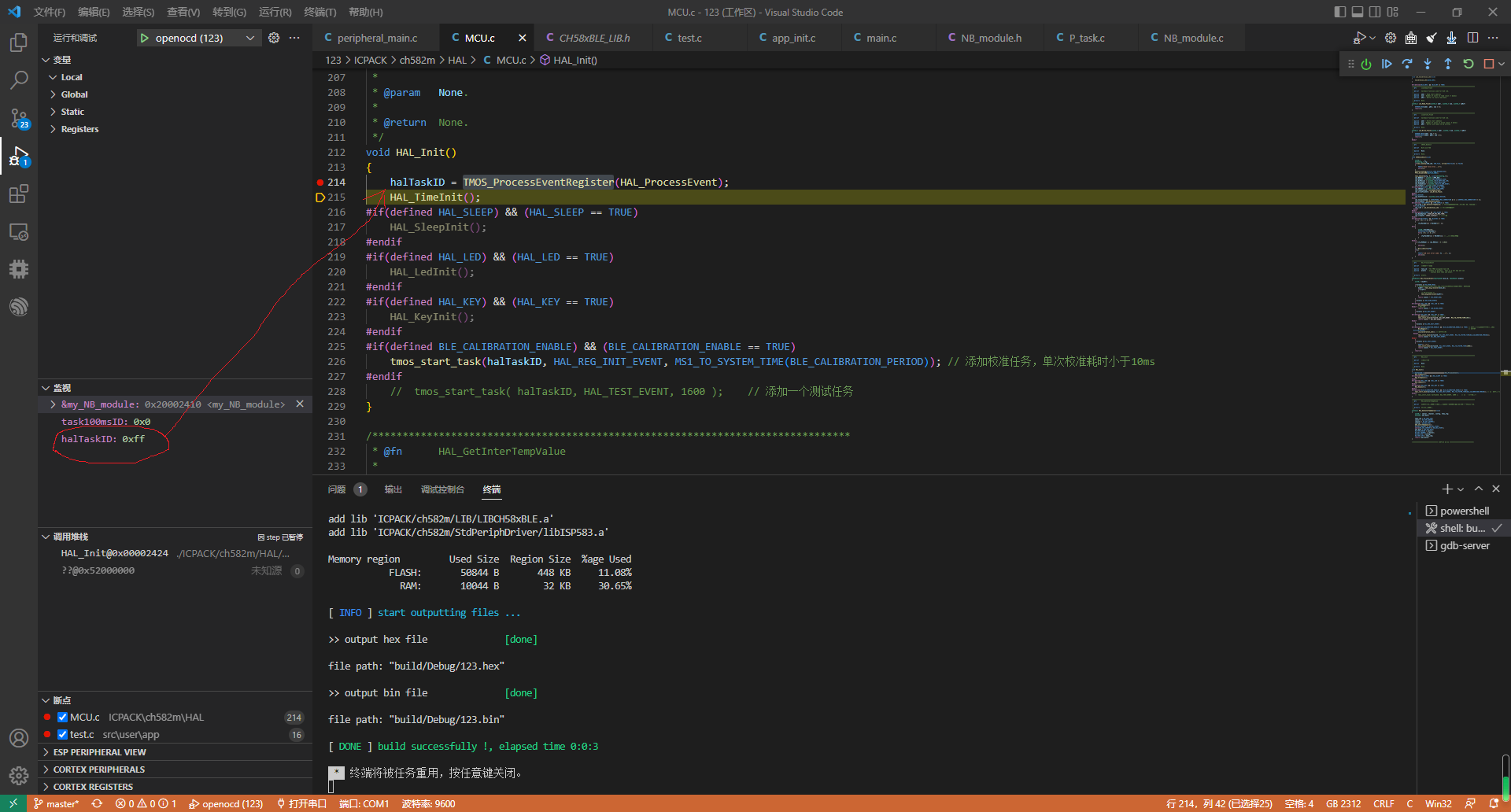Expand CORTEX PERIPHERALS section
Image resolution: width=1511 pixels, height=812 pixels.
(x=175, y=770)
